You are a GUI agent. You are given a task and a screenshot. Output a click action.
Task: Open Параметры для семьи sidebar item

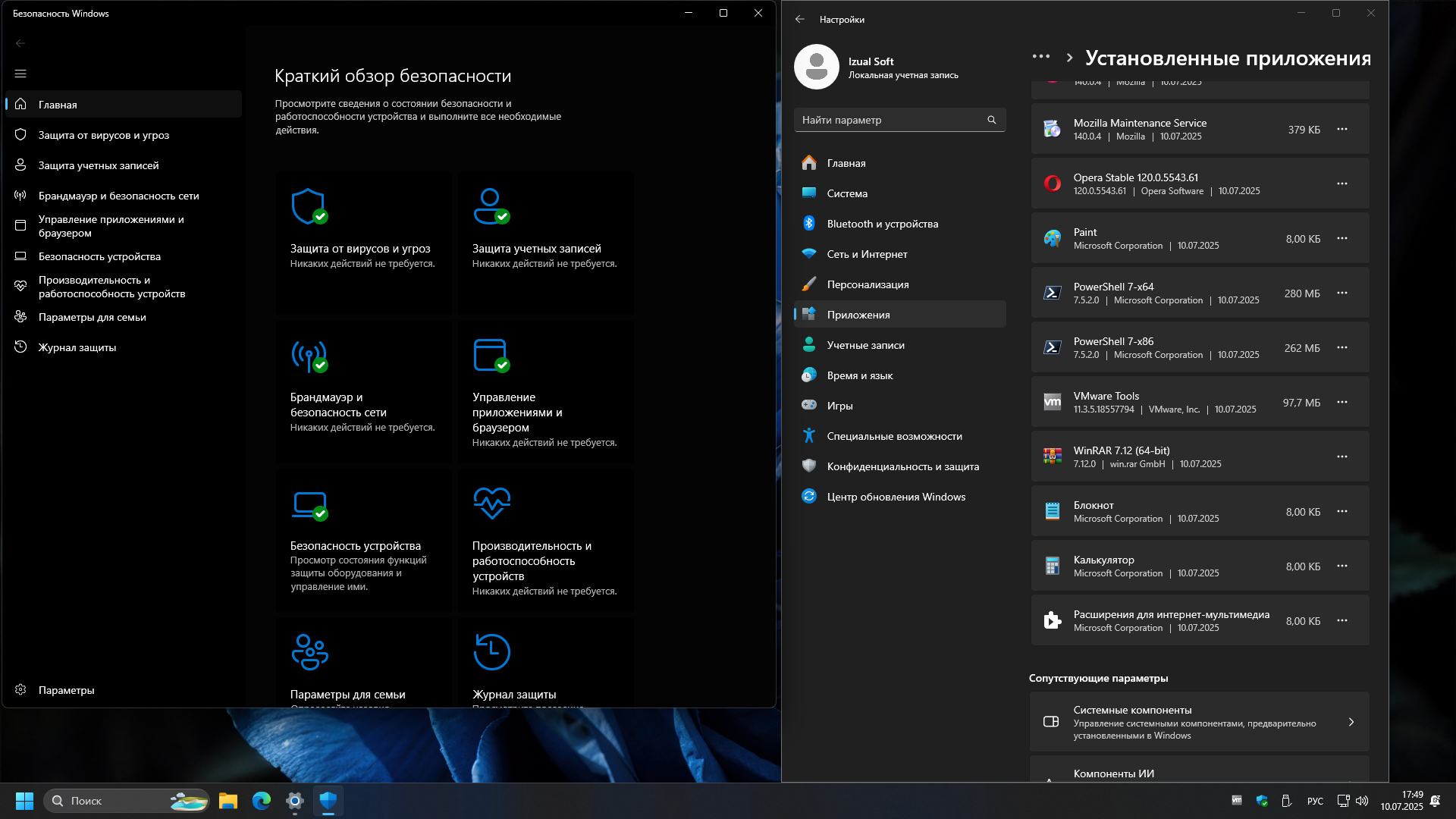[x=124, y=317]
